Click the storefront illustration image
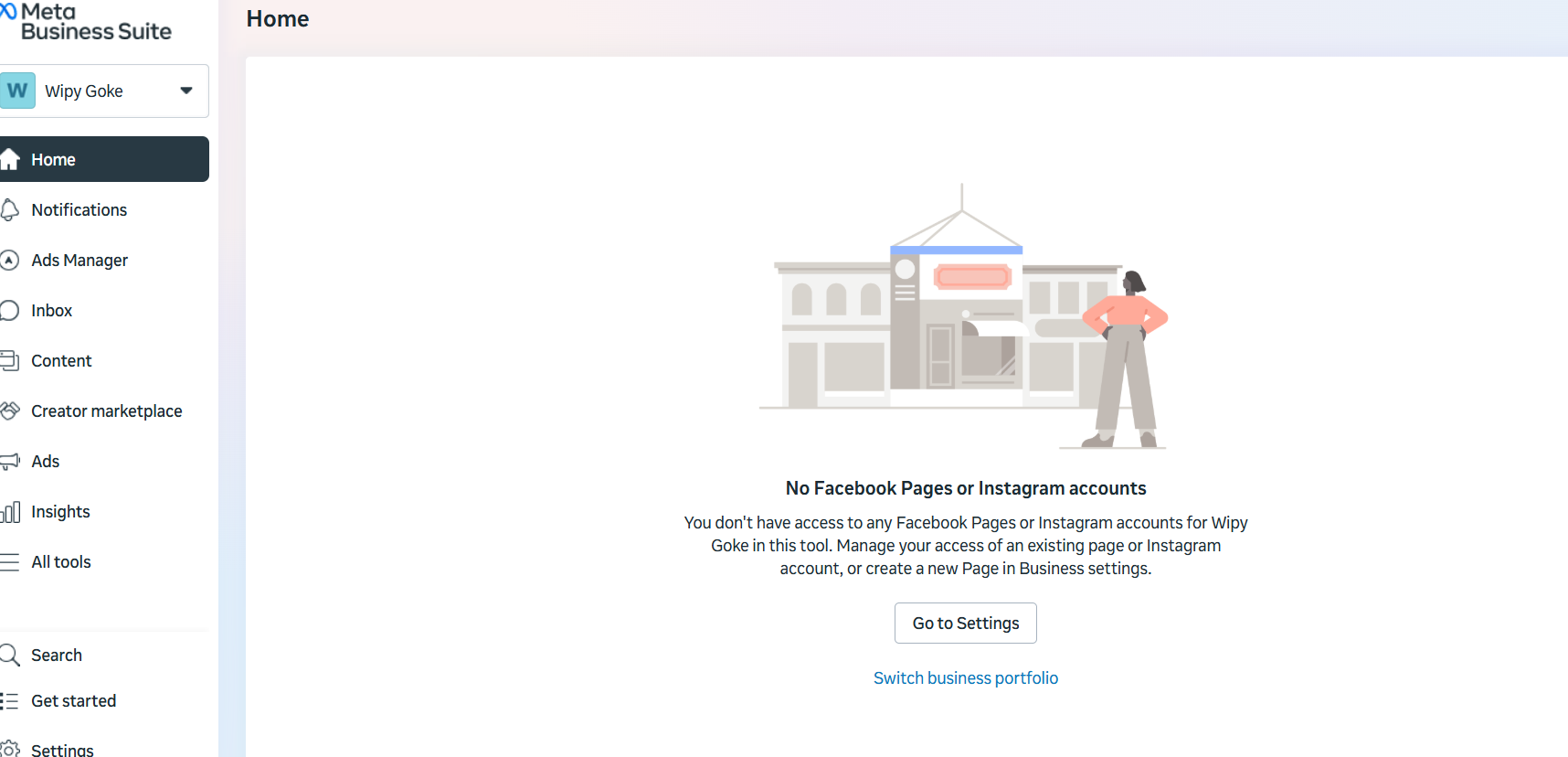The width and height of the screenshot is (1568, 757). 964,315
